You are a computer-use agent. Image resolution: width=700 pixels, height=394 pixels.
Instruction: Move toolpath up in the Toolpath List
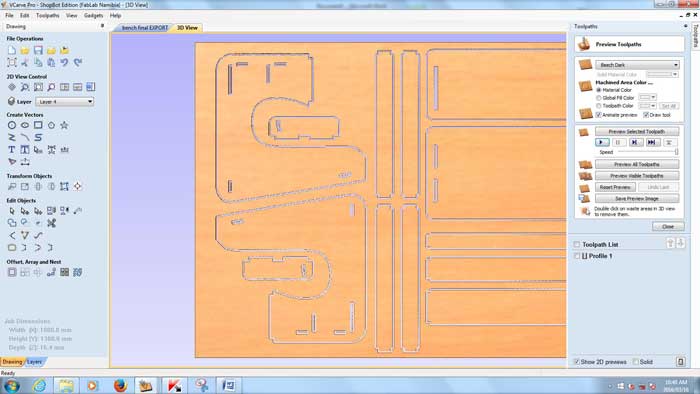coord(671,243)
